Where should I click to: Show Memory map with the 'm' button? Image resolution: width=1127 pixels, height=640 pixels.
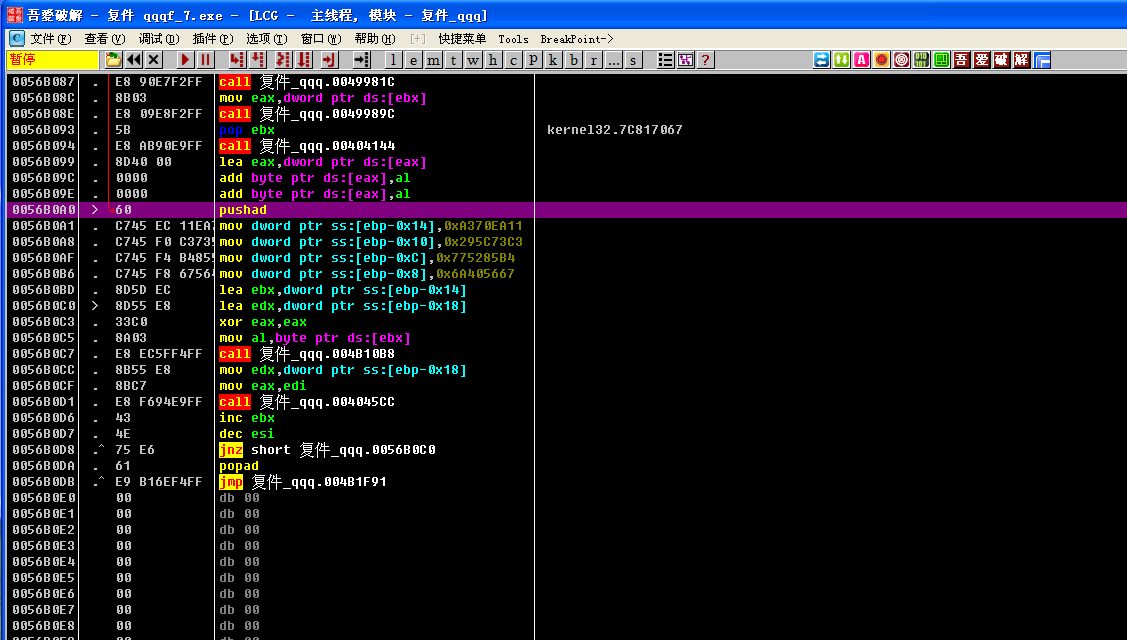click(x=433, y=60)
